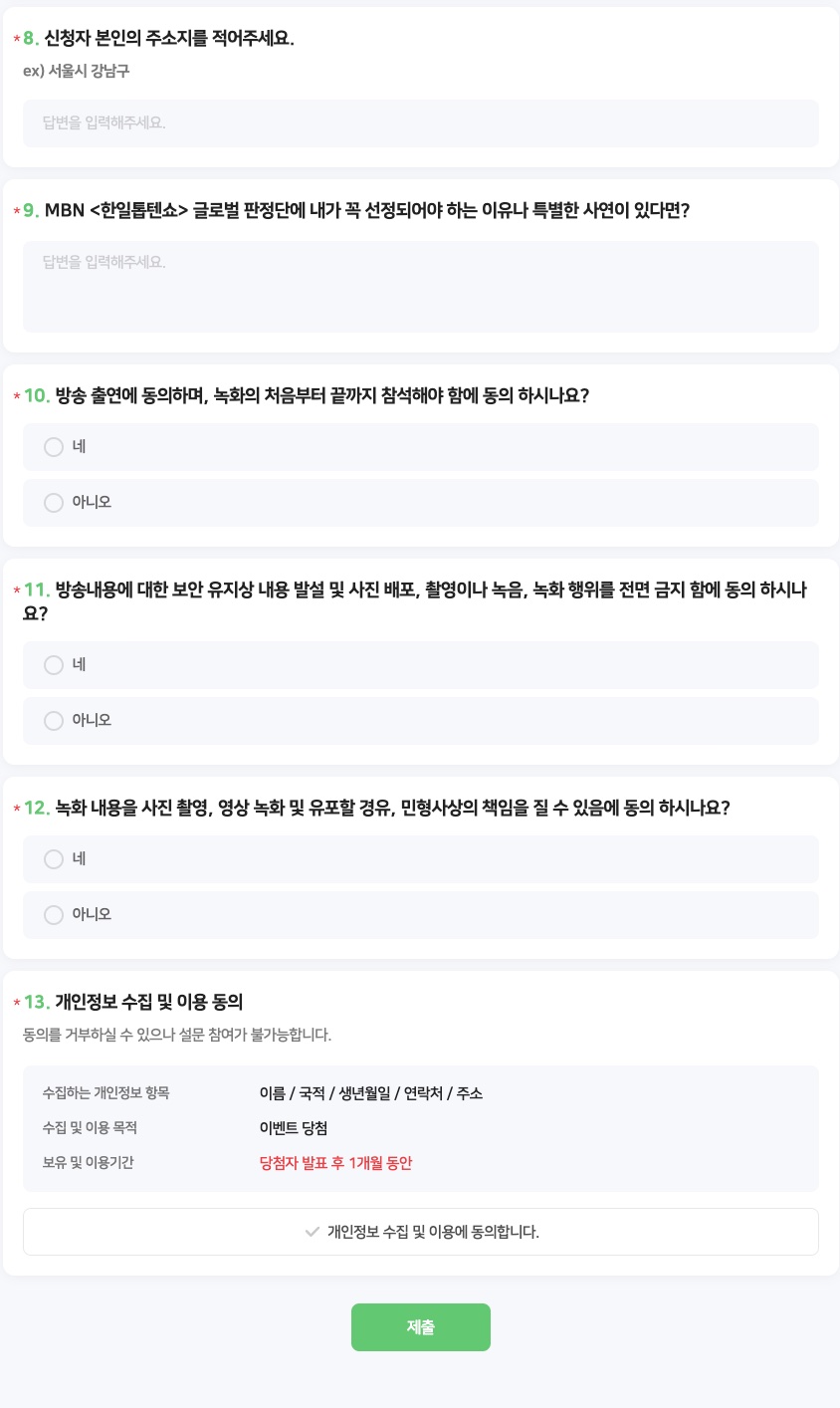Select "아니오" for question 12

[420, 914]
